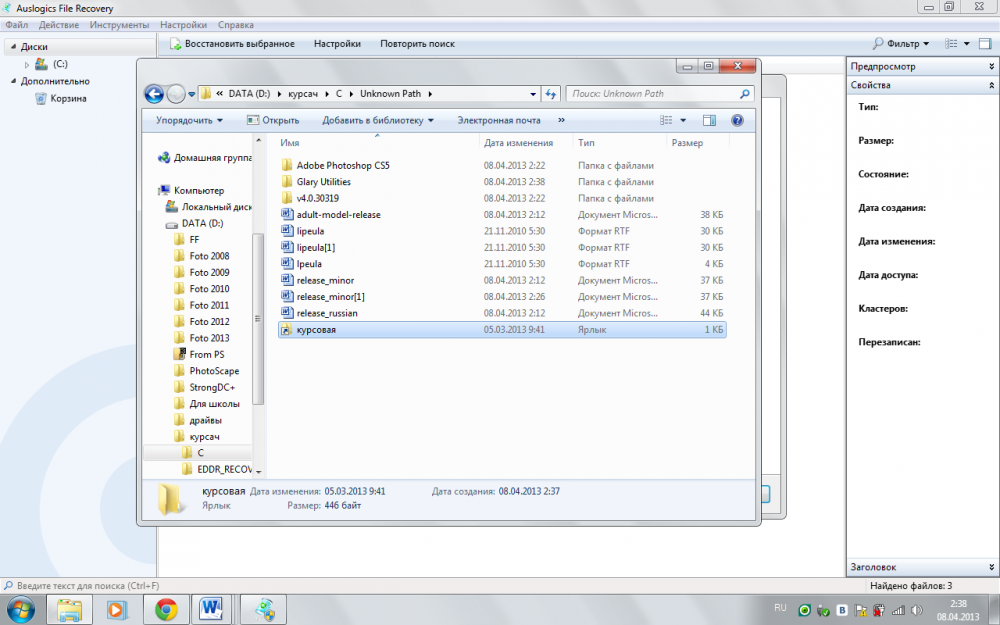Click the RU language indicator in tray

pyautogui.click(x=780, y=608)
